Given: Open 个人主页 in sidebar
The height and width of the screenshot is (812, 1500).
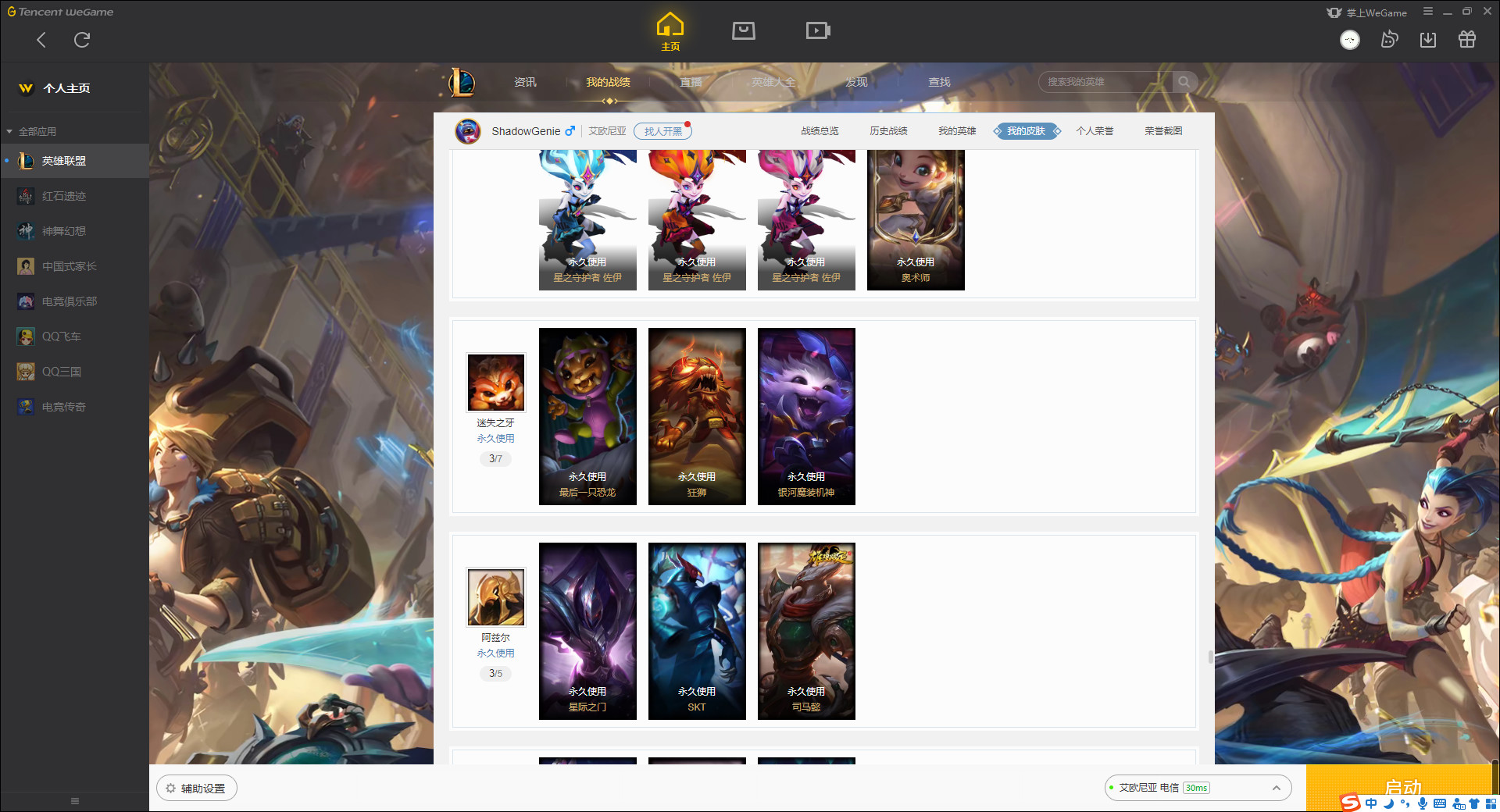Looking at the screenshot, I should coord(66,88).
